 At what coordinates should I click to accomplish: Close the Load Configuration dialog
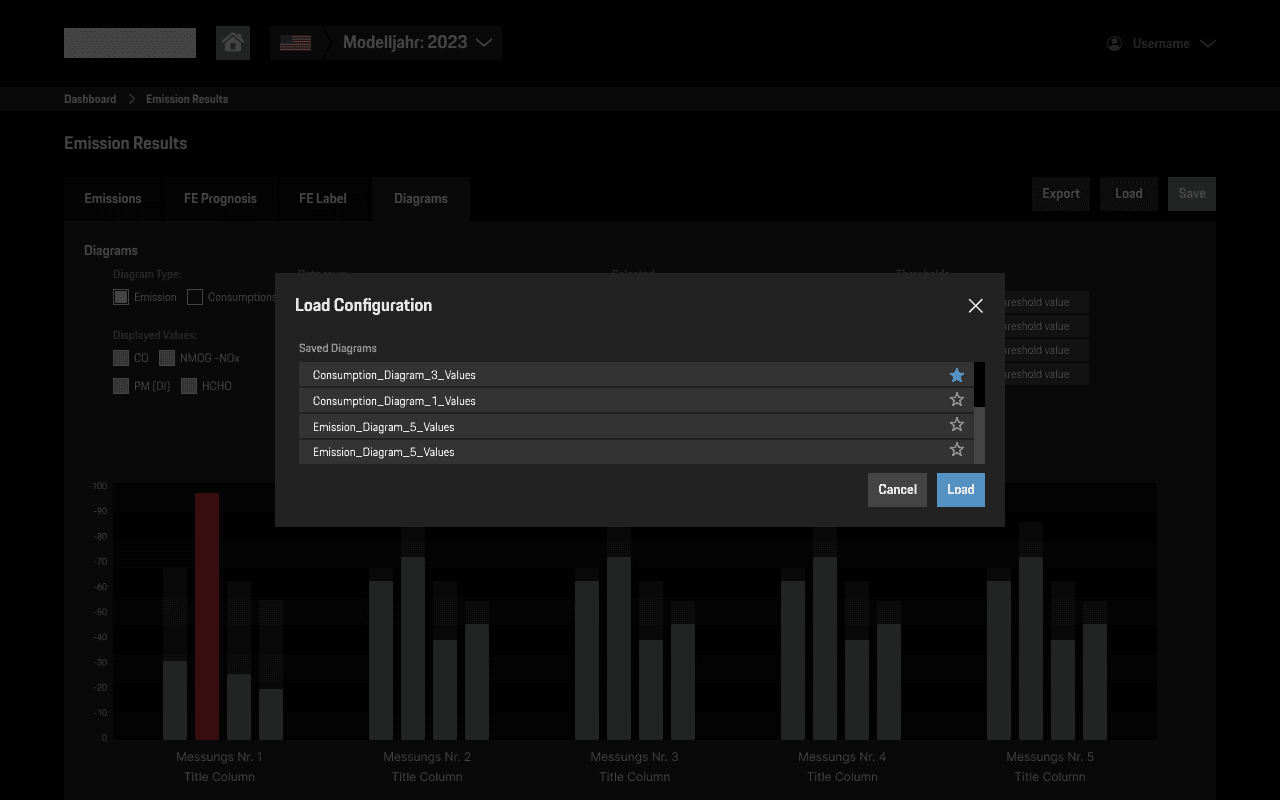(975, 305)
